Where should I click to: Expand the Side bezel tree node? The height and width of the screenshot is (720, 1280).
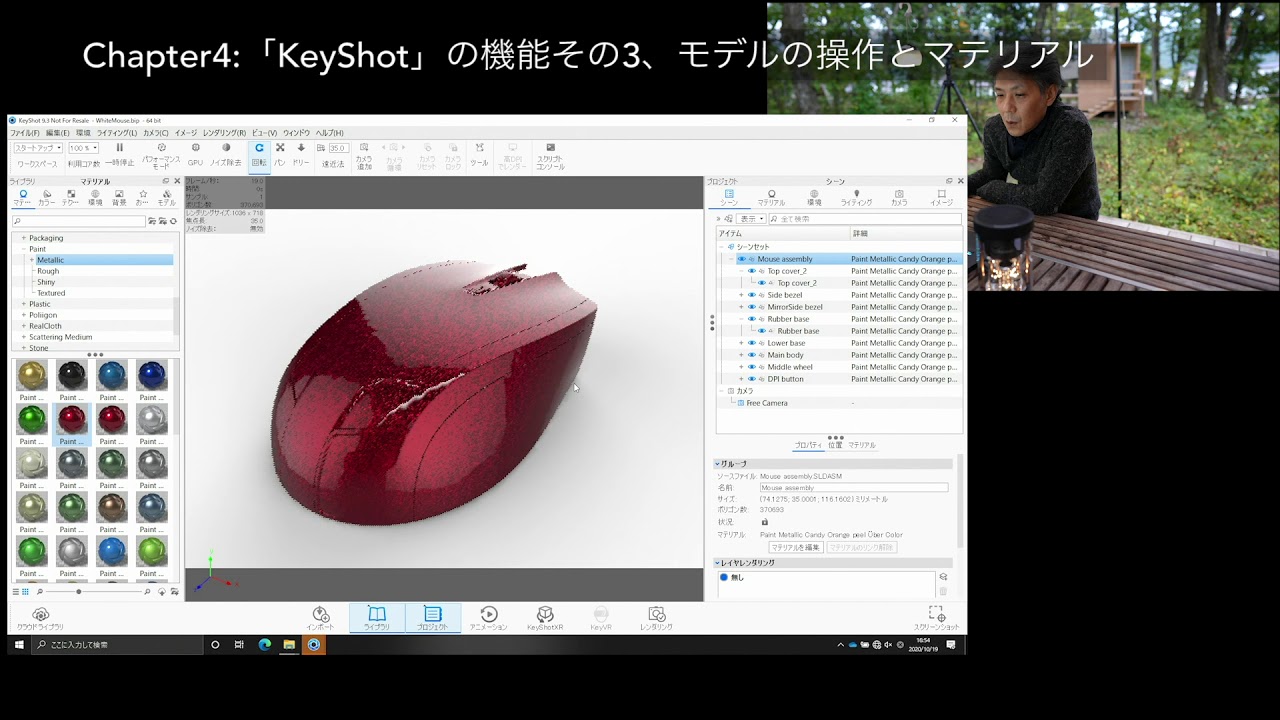point(741,295)
